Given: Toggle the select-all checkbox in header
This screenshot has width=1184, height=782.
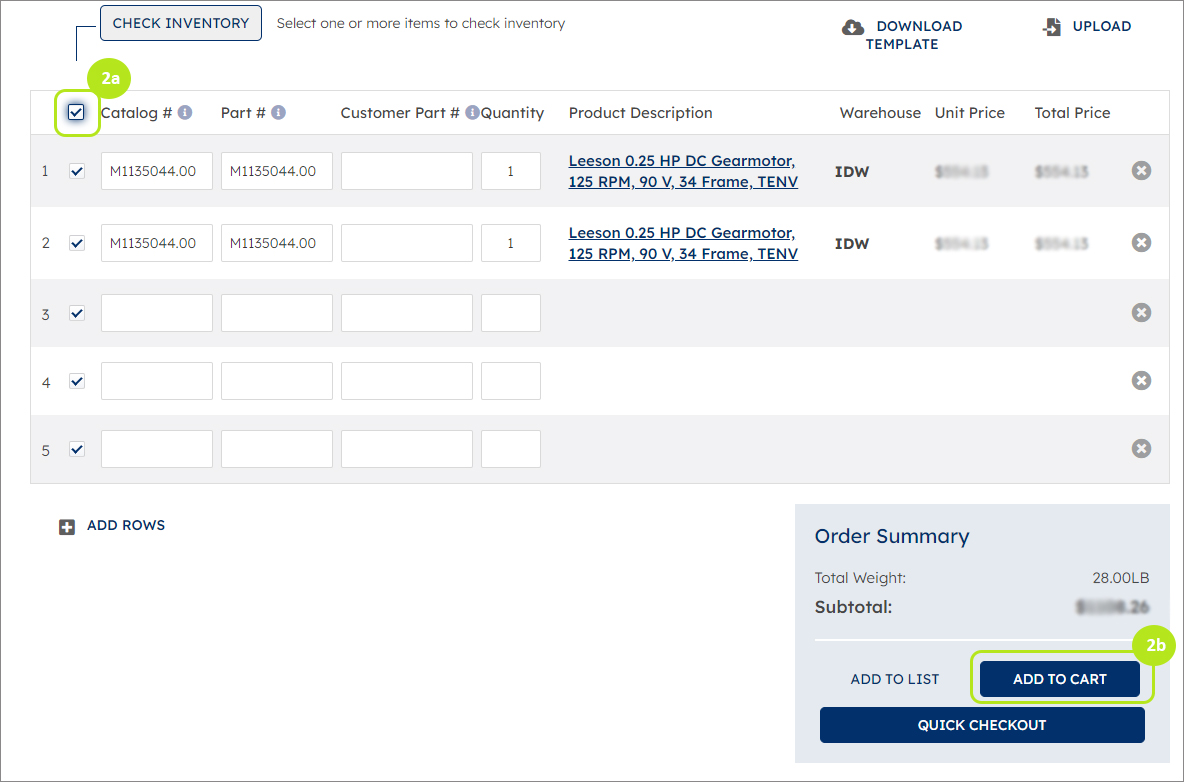Looking at the screenshot, I should pos(76,112).
